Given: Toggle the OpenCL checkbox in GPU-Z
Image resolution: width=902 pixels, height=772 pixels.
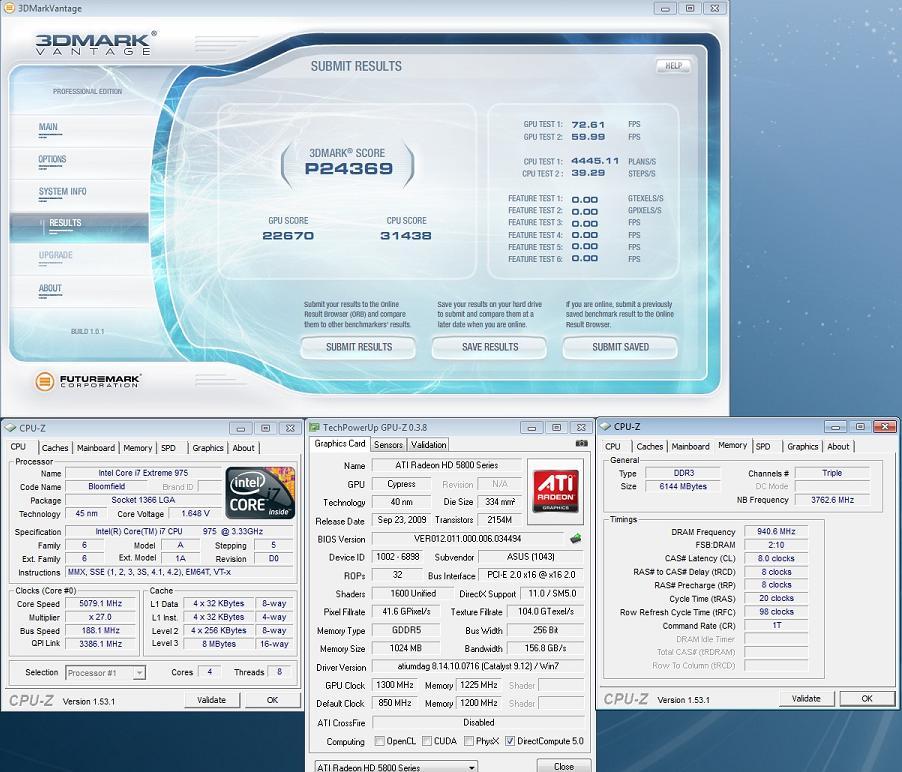Looking at the screenshot, I should click(380, 741).
